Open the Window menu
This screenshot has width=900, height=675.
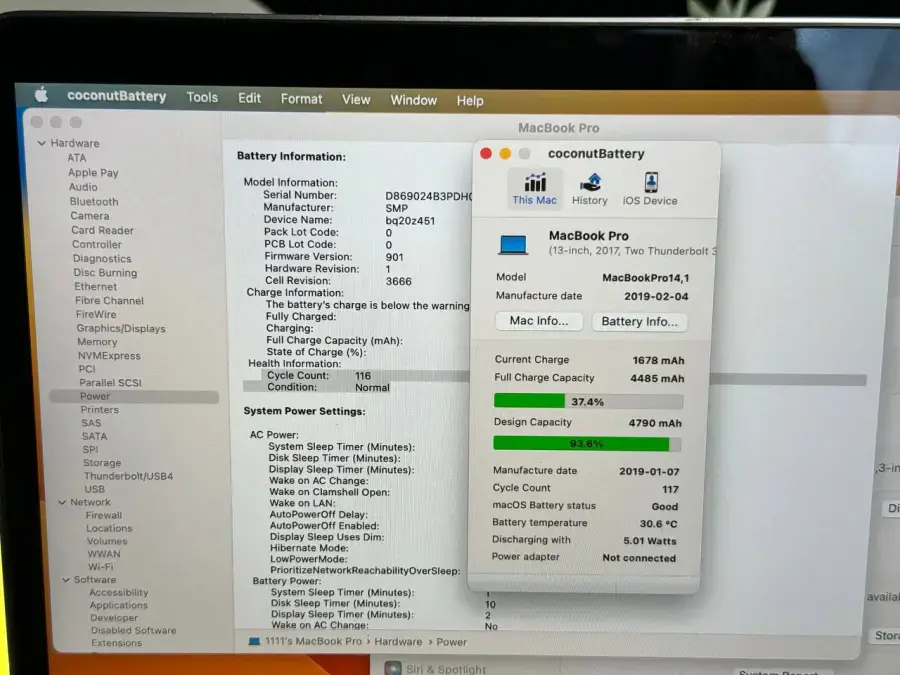tap(413, 99)
